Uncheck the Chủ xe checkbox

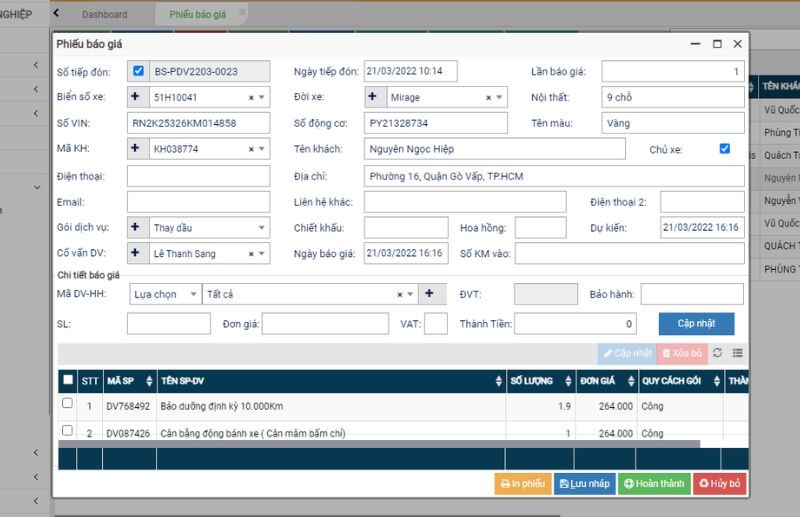click(725, 149)
